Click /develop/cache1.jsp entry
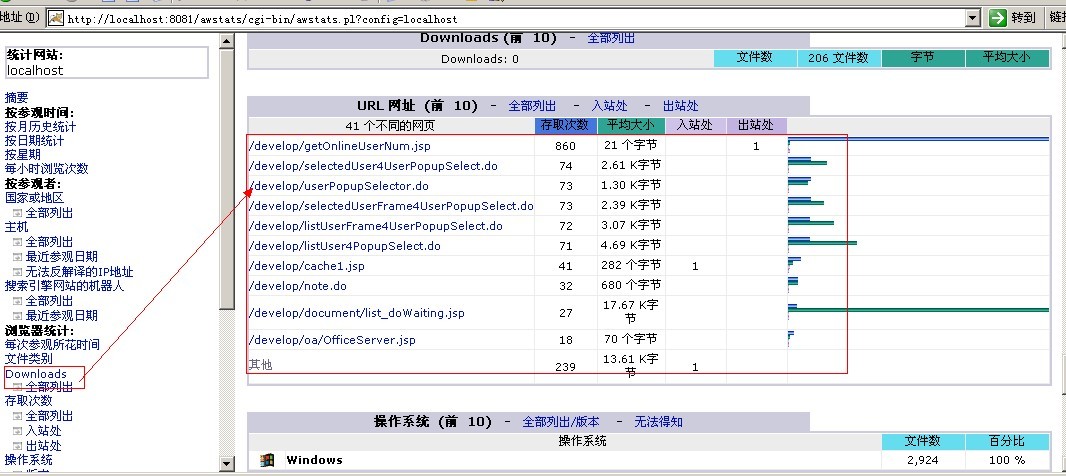Viewport: 1066px width, 476px height. [x=307, y=267]
